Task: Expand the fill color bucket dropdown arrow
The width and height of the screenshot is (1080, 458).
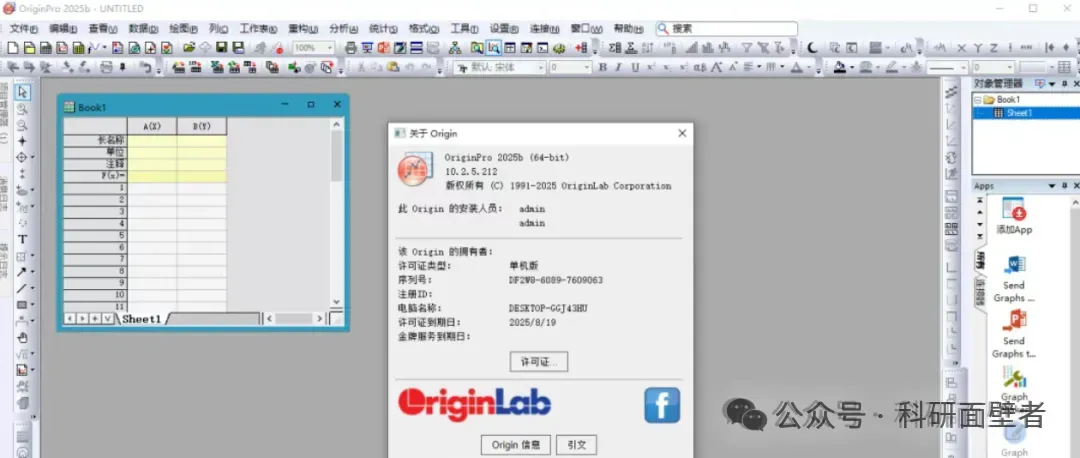Action: [x=851, y=67]
